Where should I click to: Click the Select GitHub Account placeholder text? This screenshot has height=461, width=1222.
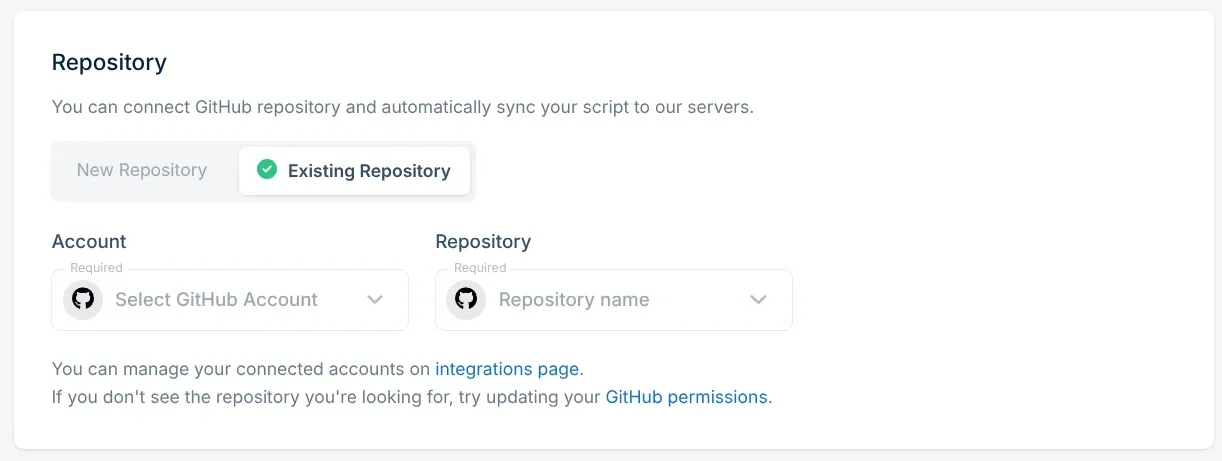(x=216, y=299)
